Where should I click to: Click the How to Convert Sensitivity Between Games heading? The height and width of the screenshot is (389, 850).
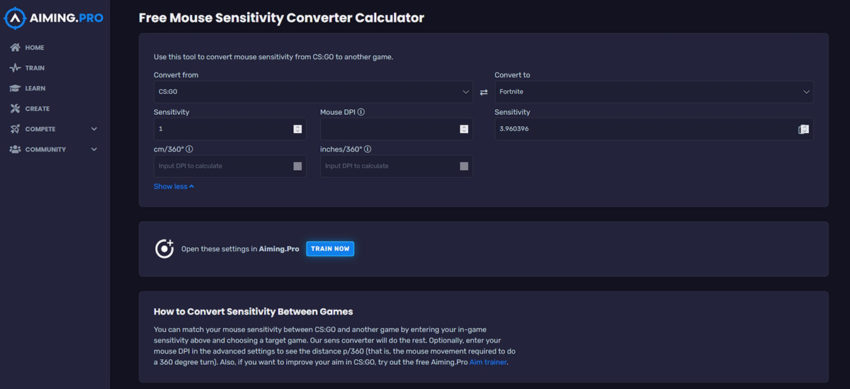point(253,312)
